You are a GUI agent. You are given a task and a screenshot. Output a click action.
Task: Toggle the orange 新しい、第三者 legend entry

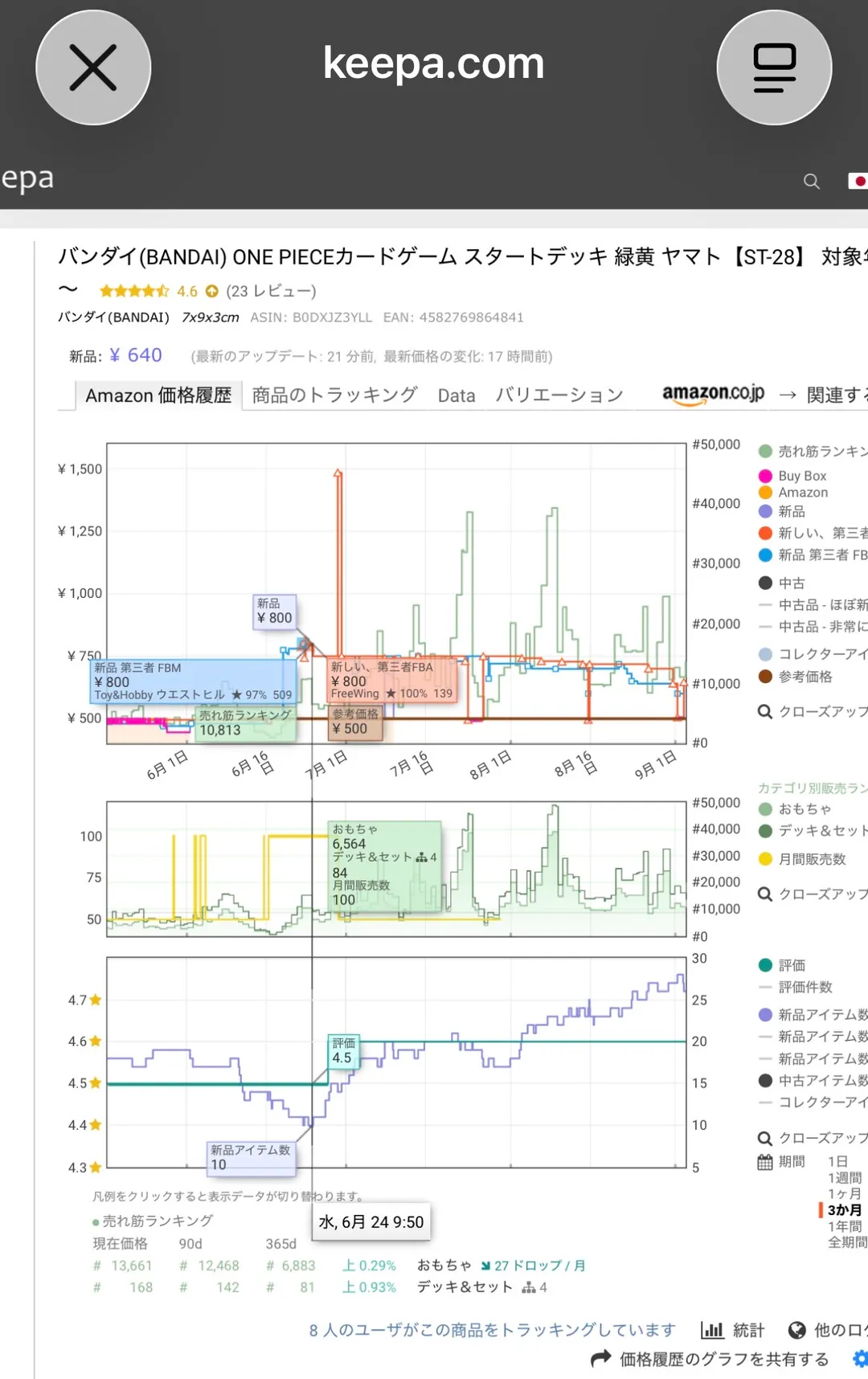(813, 533)
